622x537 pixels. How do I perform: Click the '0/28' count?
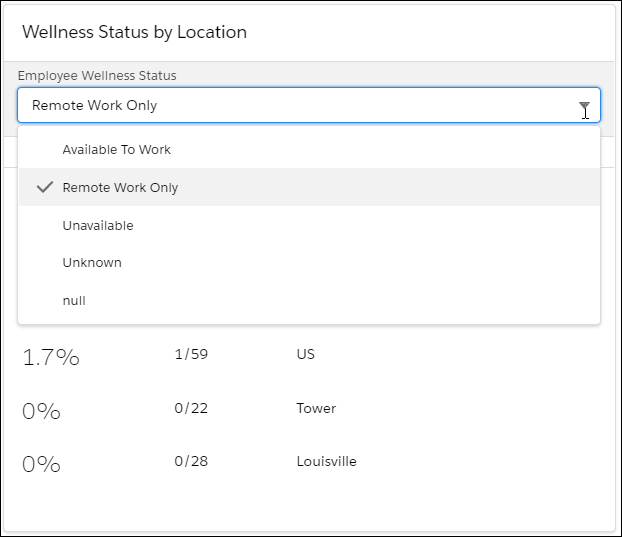pyautogui.click(x=191, y=461)
